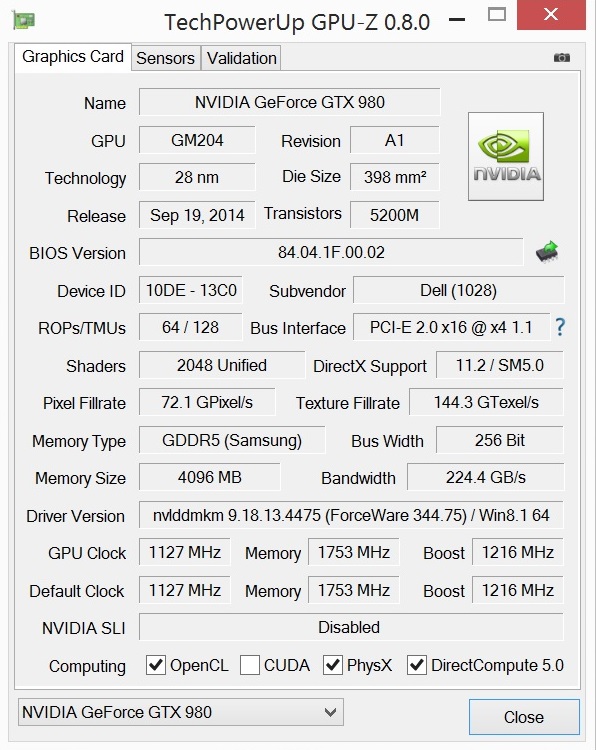Switch to the Sensors tab
Image resolution: width=596 pixels, height=750 pixels.
[166, 58]
